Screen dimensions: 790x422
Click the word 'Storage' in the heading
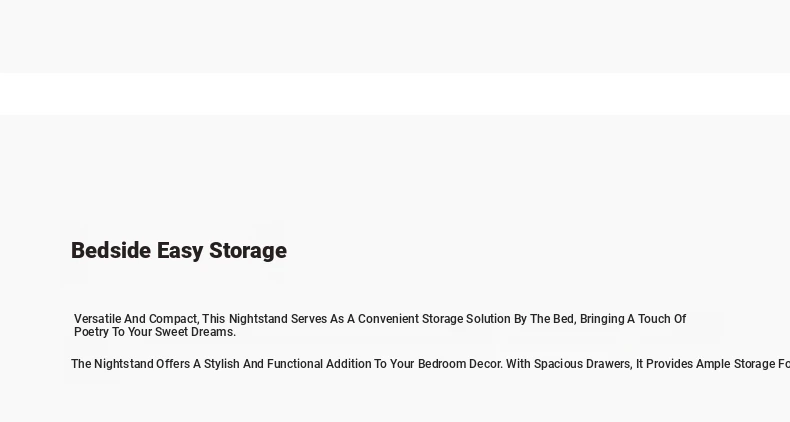click(x=248, y=251)
